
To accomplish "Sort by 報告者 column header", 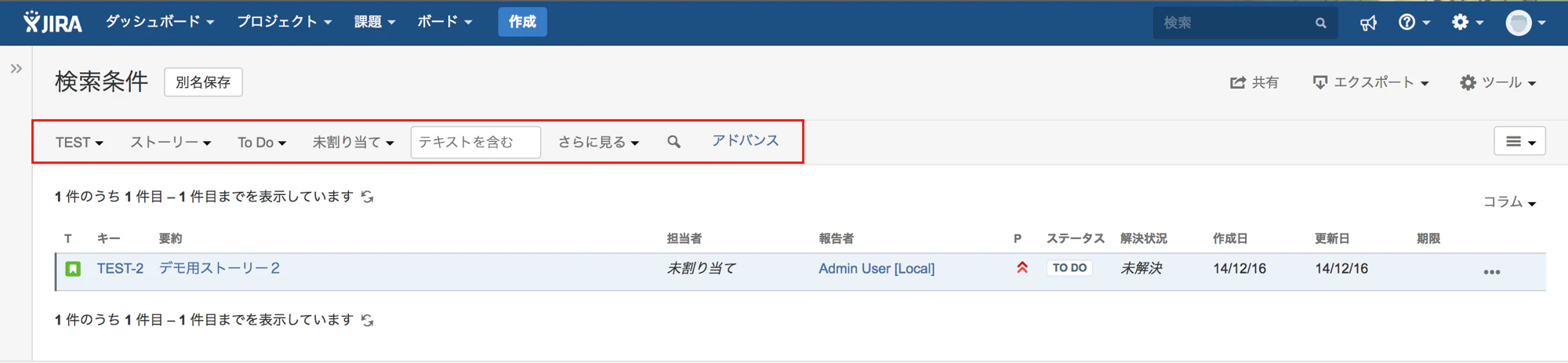I will point(836,238).
